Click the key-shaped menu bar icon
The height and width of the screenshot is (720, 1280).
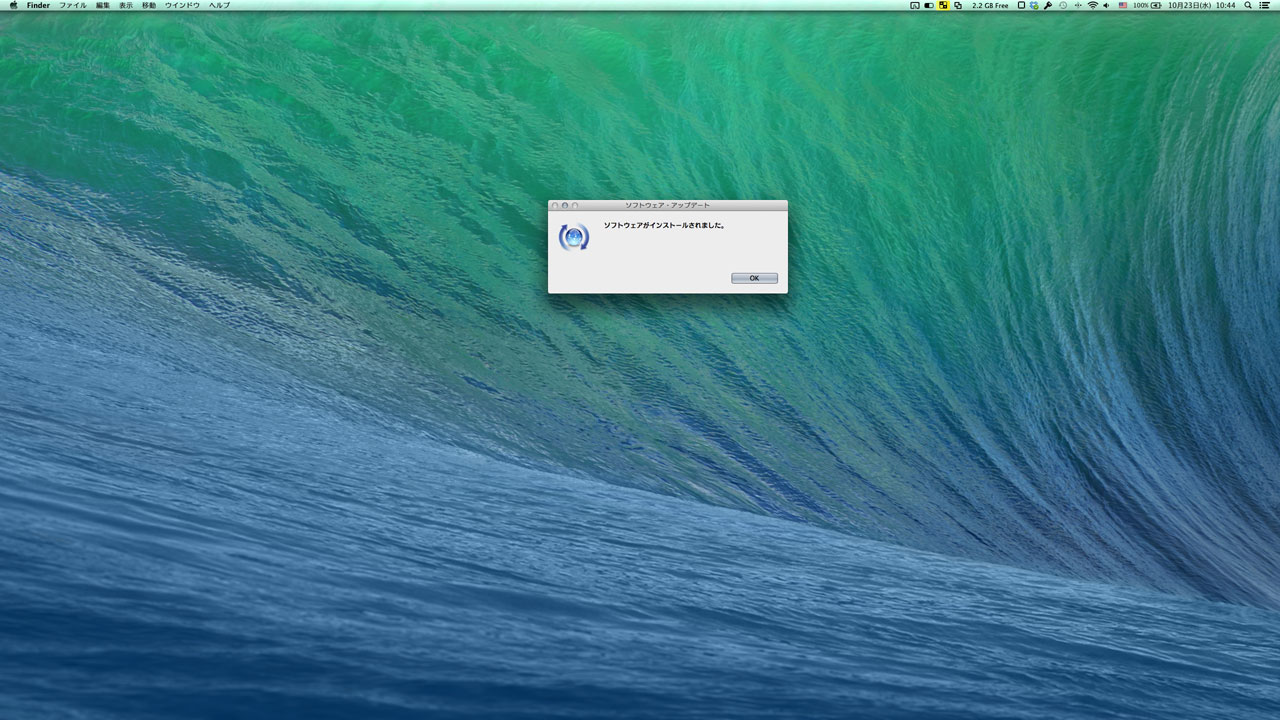(x=1048, y=6)
